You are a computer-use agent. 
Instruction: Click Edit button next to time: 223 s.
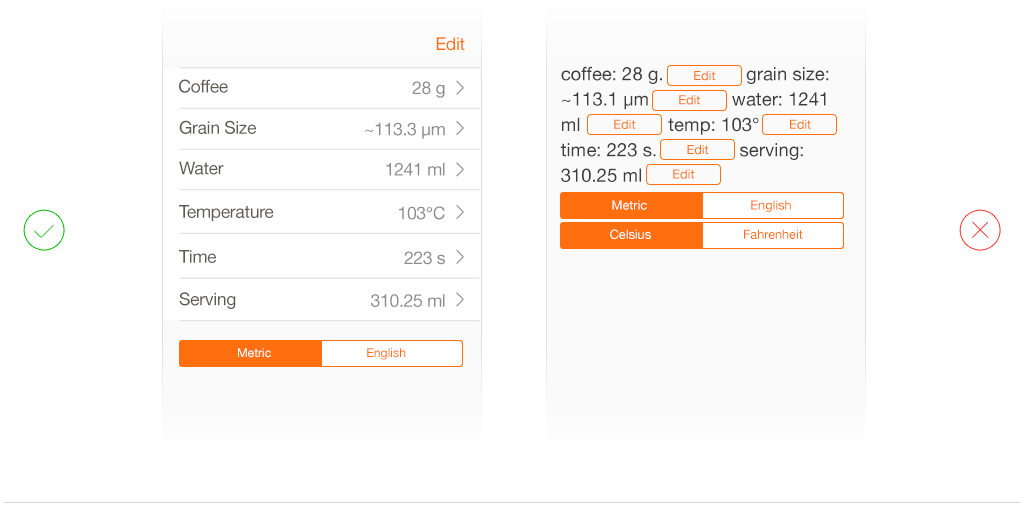tap(697, 149)
